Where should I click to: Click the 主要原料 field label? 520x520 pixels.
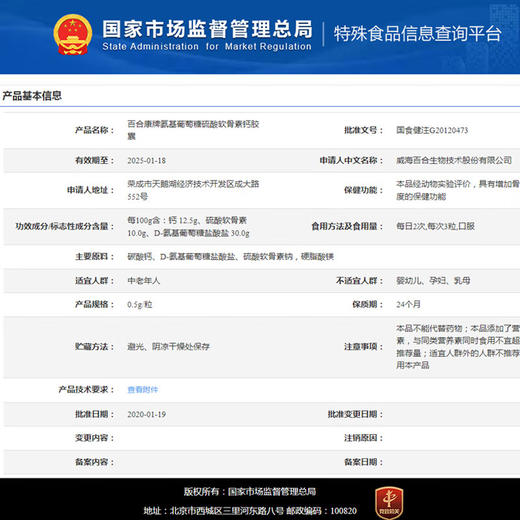coord(94,257)
